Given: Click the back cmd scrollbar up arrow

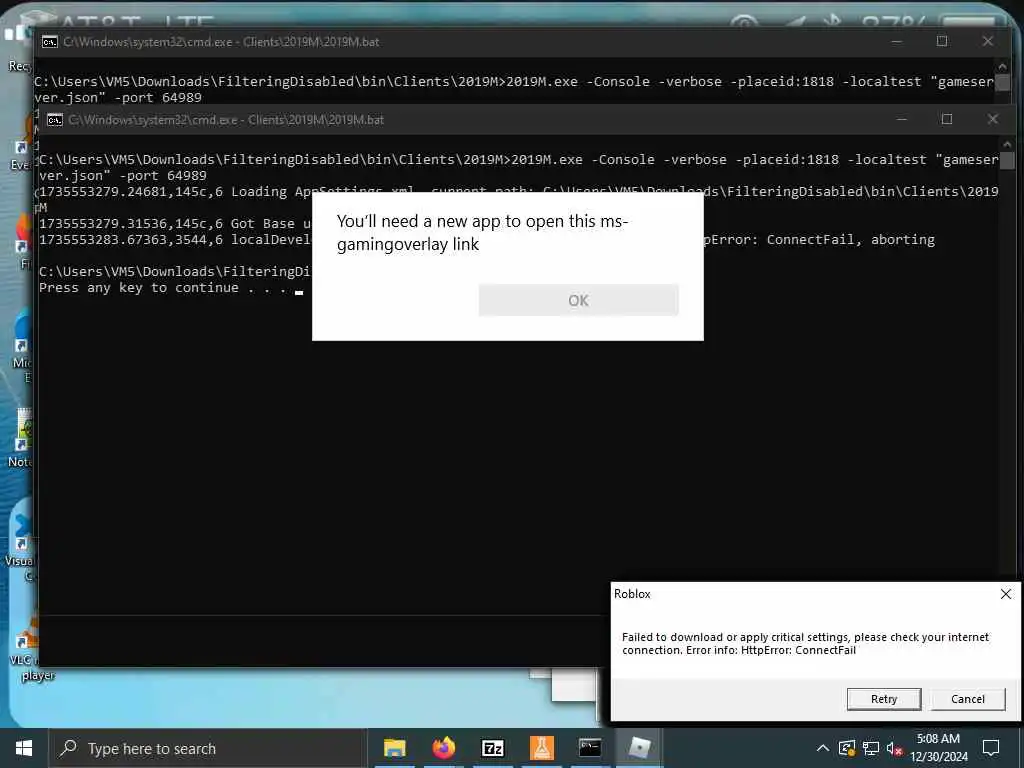Looking at the screenshot, I should tap(1002, 66).
